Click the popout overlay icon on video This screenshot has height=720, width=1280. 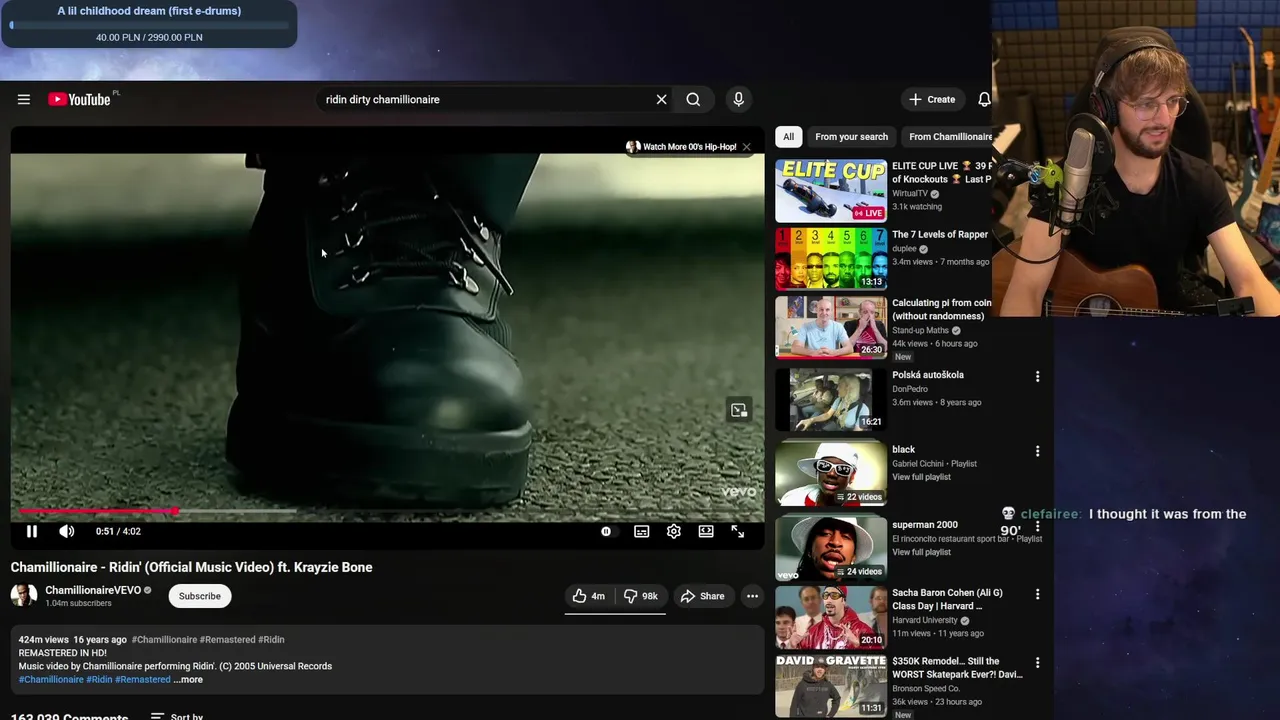point(739,410)
